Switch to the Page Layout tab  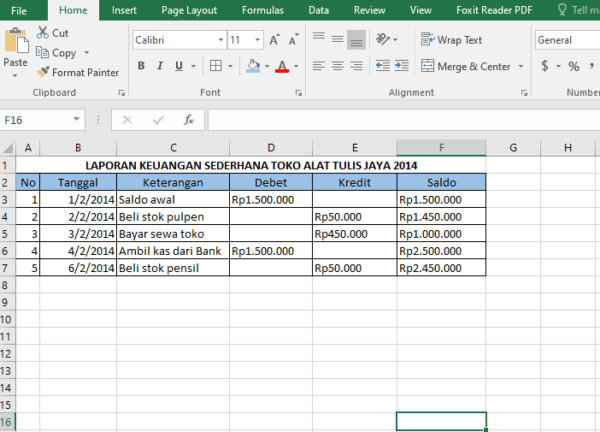coord(189,10)
